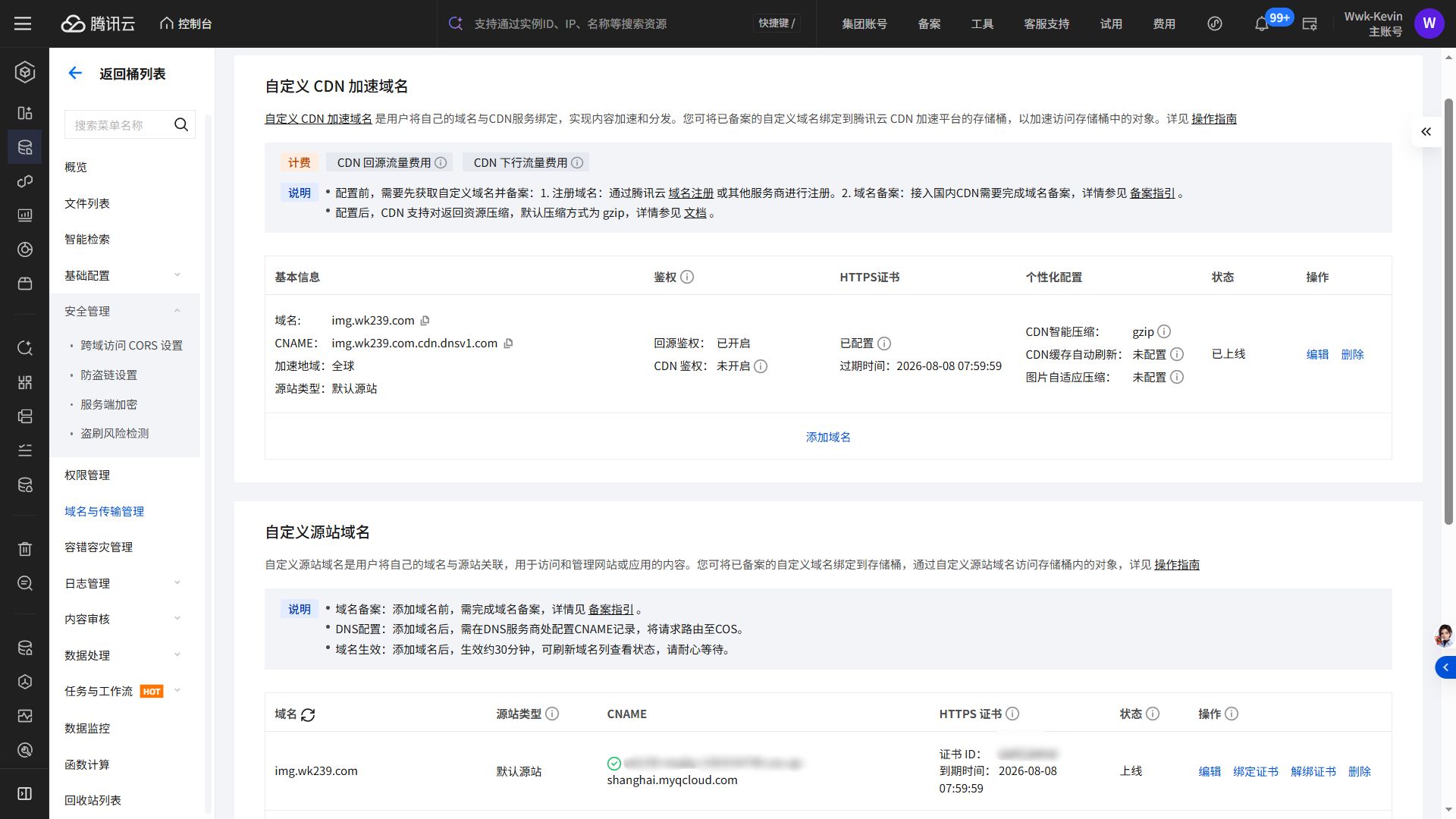
Task: Collapse the right panel double-chevron
Action: pyautogui.click(x=1426, y=131)
